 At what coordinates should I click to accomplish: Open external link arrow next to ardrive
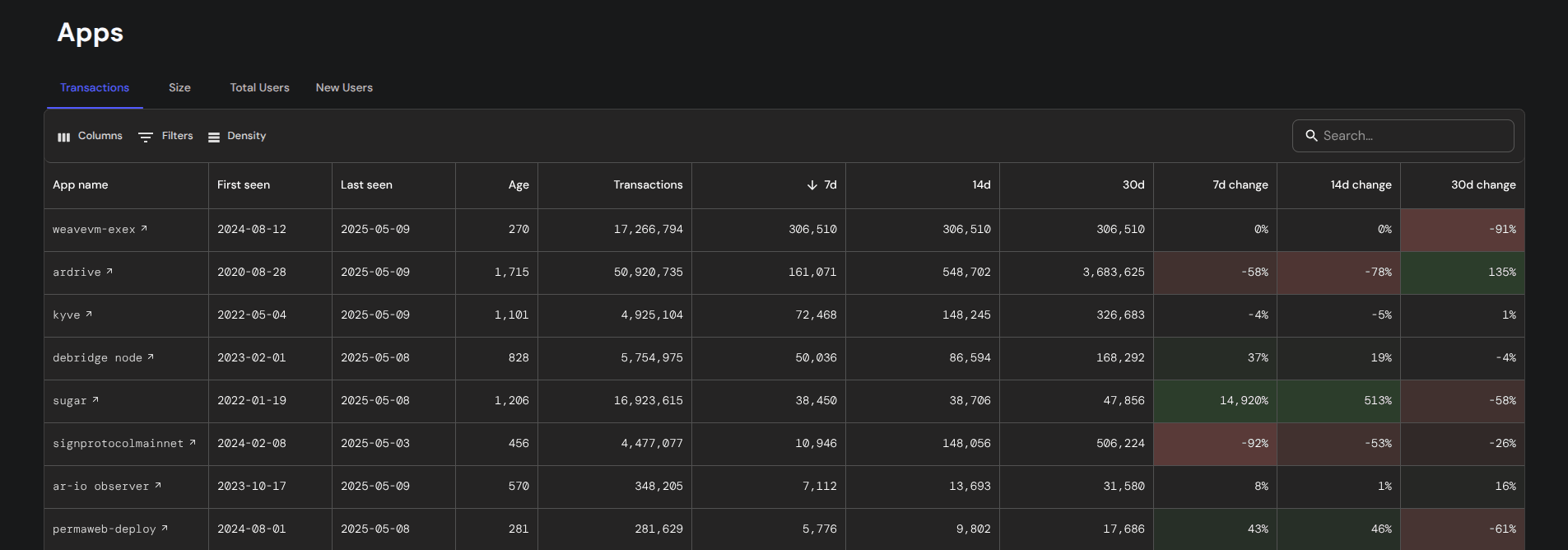click(109, 272)
